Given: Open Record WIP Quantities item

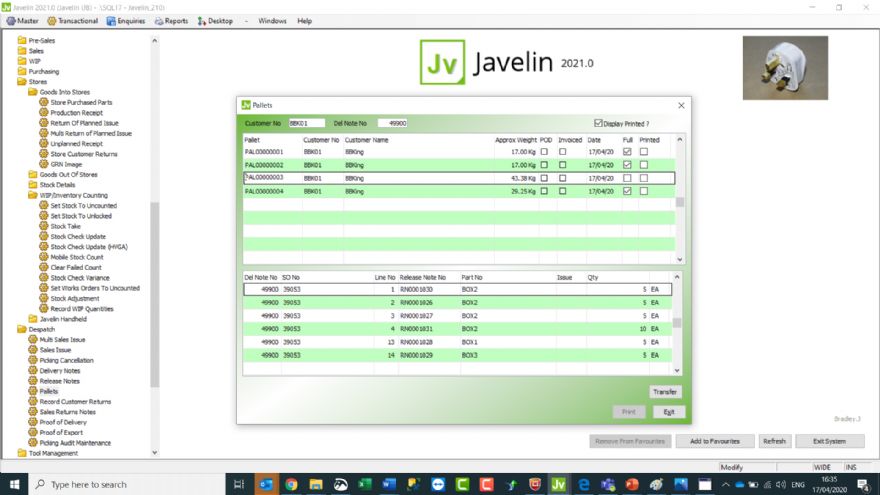Looking at the screenshot, I should click(82, 309).
